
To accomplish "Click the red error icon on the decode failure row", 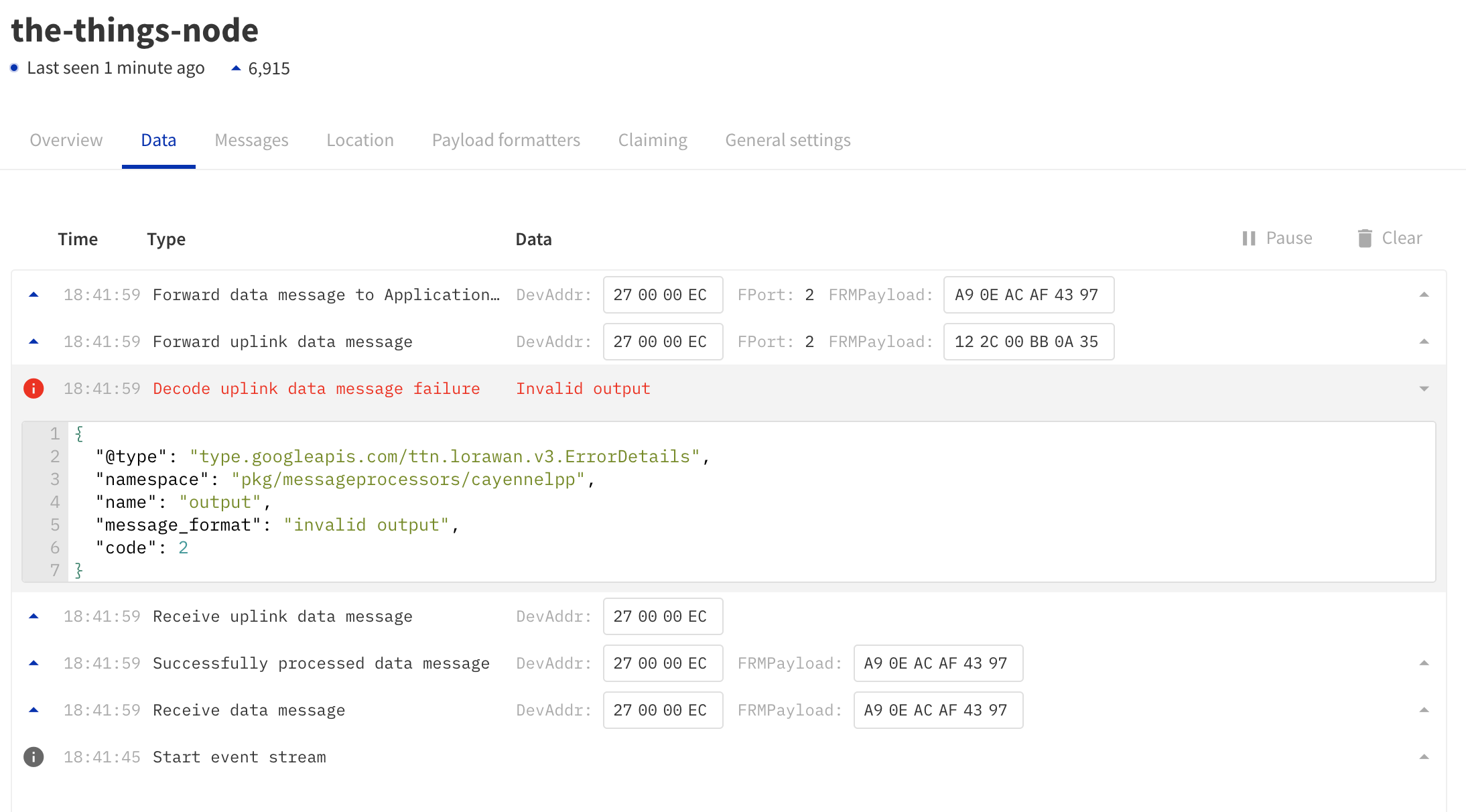I will point(34,388).
